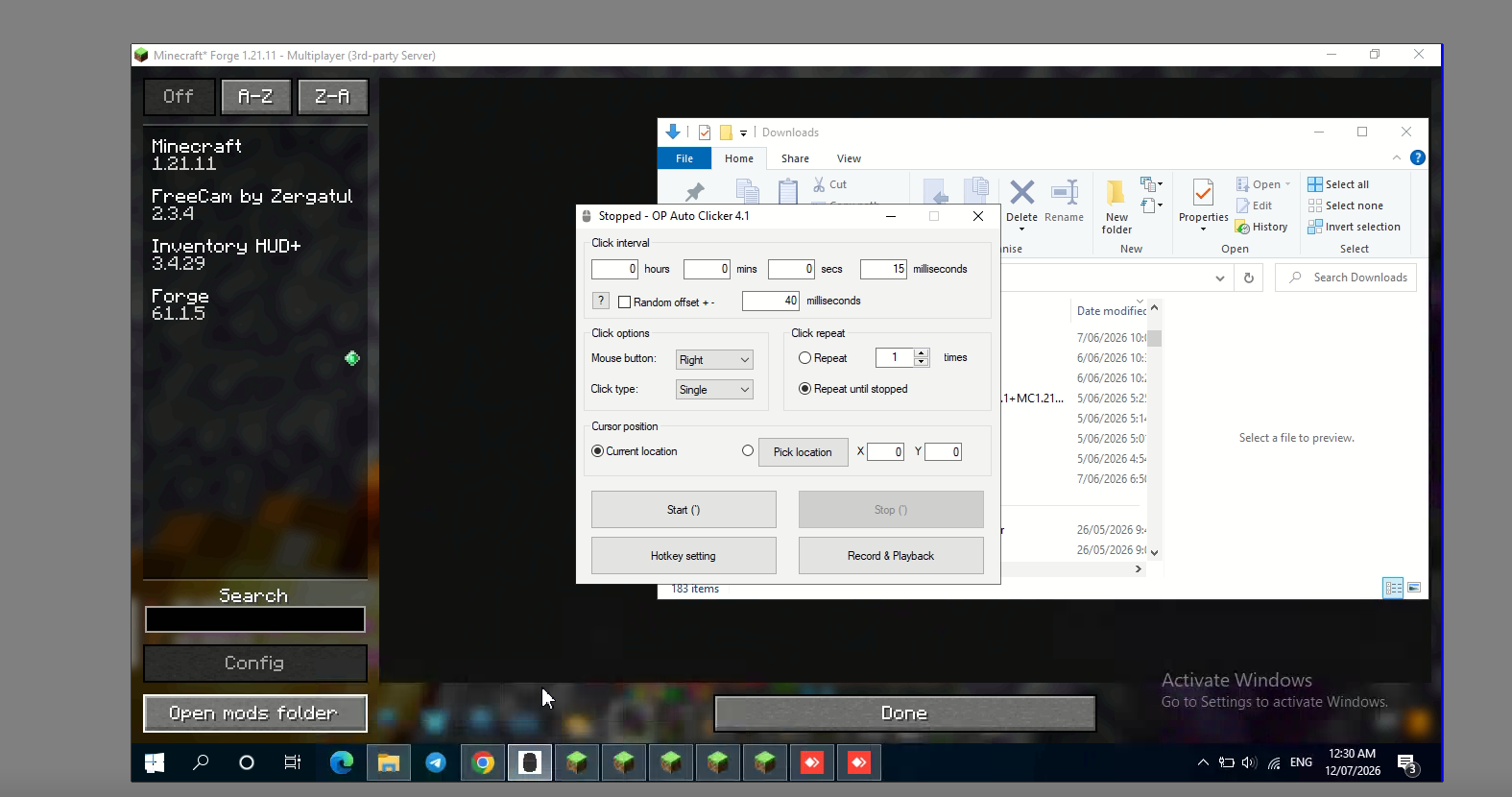Open Hotkey setting in Auto Clicker
Screen dimensions: 1512x797
684,556
